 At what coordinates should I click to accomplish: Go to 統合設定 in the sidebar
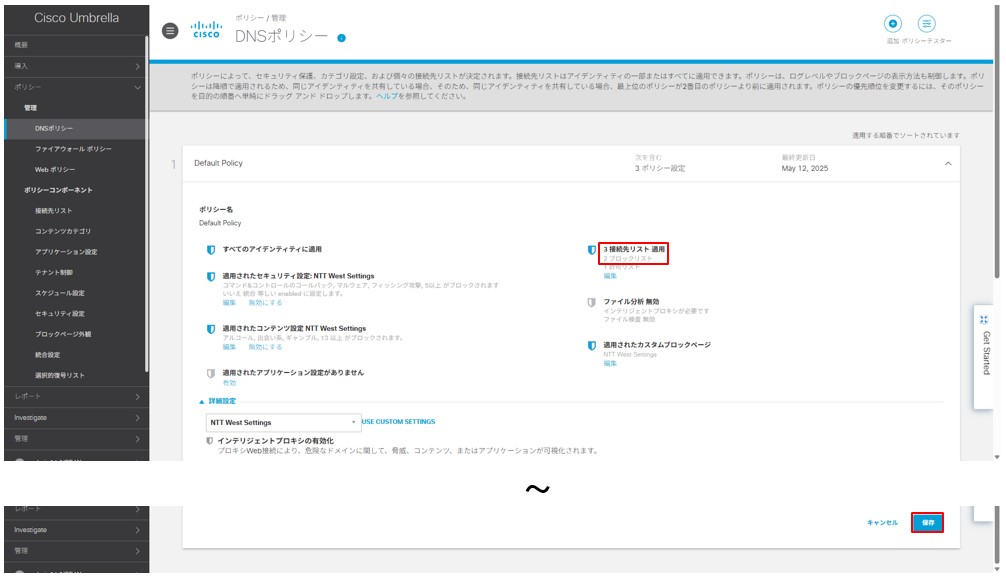click(x=47, y=354)
